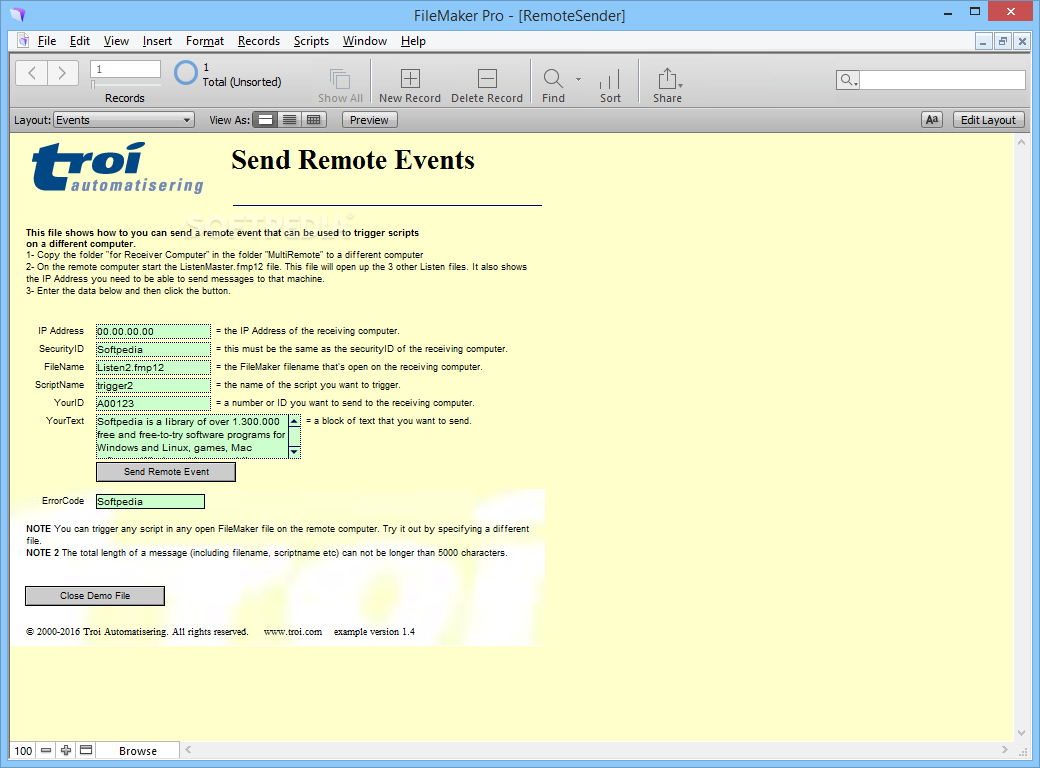Screen dimensions: 1040x768
Task: Click the ScriptName field trigger2
Action: point(153,385)
